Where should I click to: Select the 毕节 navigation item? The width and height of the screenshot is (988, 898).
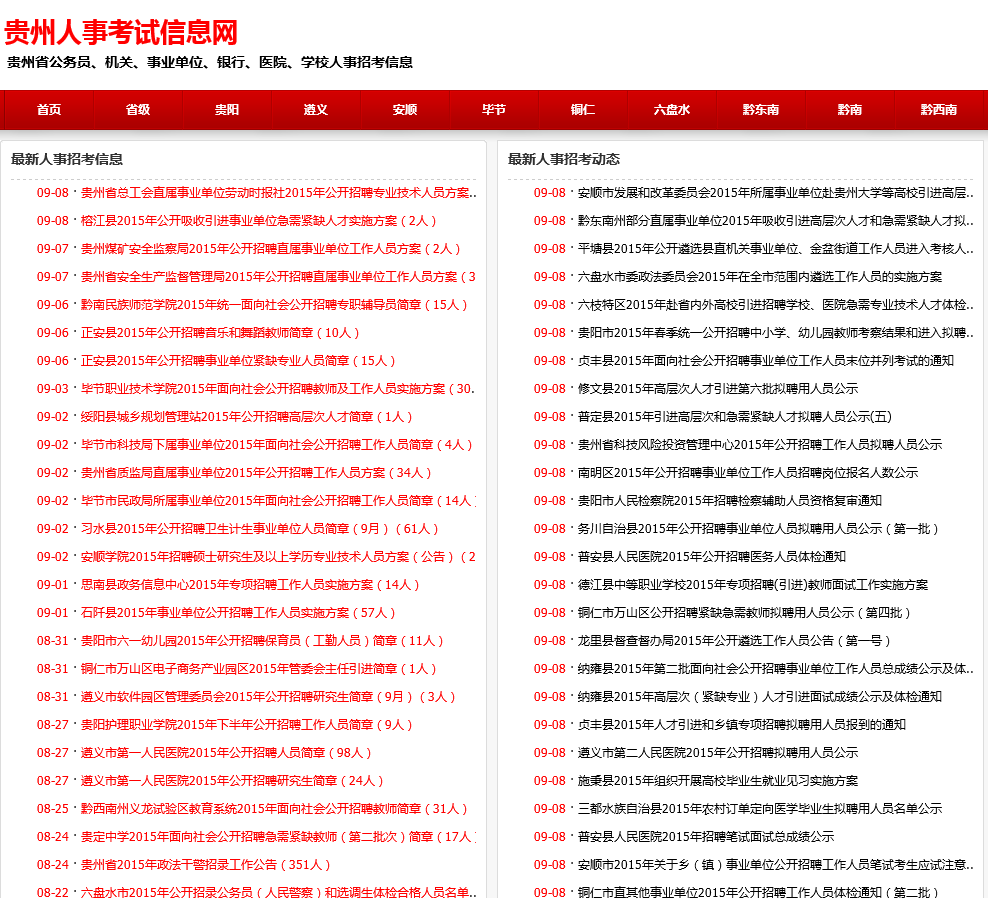[x=493, y=110]
